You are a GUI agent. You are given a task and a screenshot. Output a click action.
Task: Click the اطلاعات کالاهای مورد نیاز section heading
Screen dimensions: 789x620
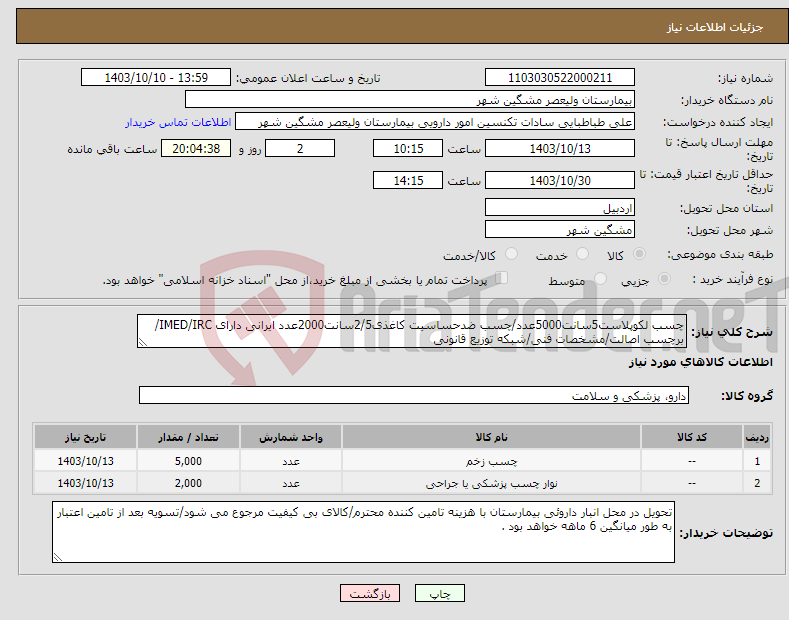tap(700, 362)
